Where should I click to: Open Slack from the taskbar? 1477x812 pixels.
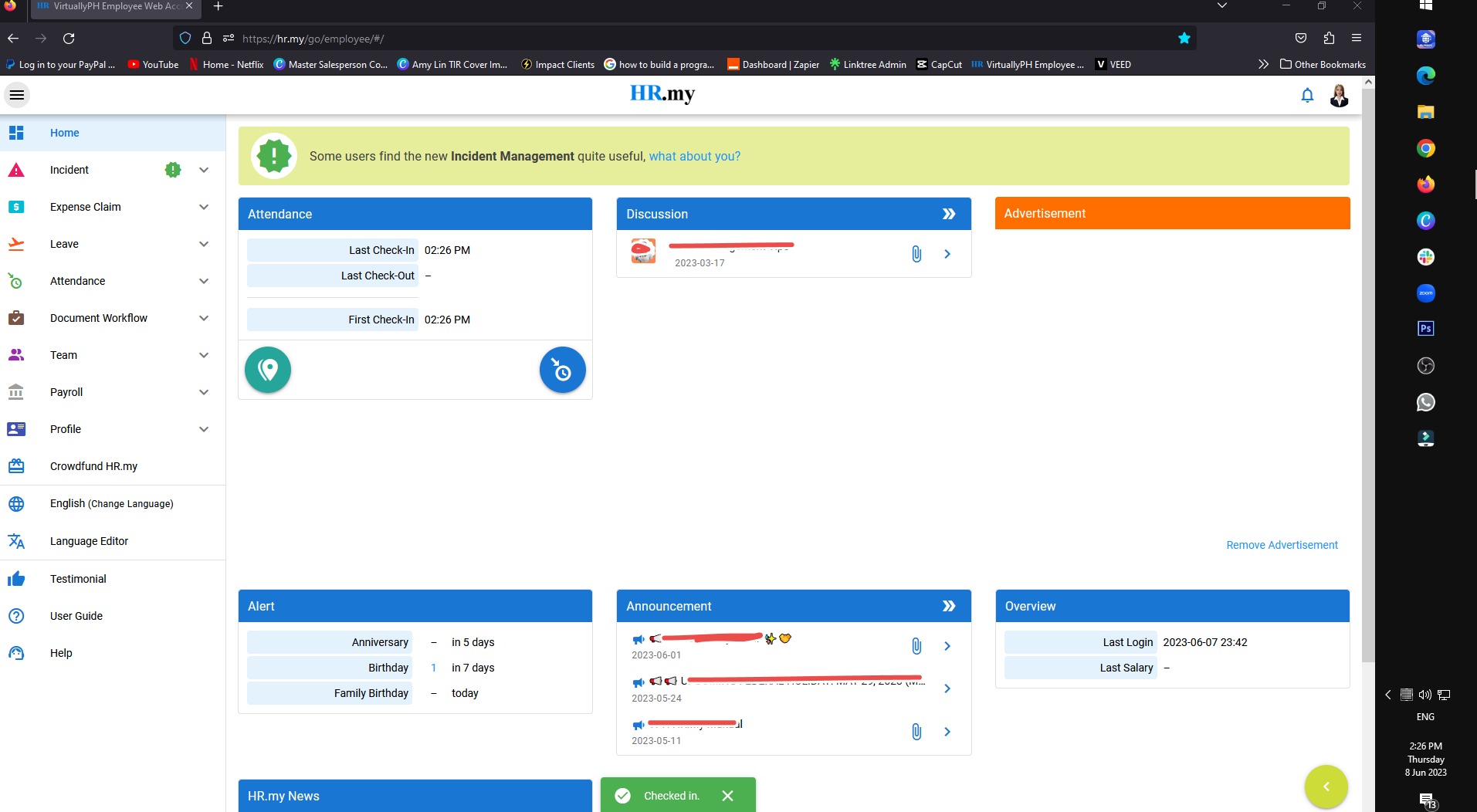click(x=1425, y=257)
